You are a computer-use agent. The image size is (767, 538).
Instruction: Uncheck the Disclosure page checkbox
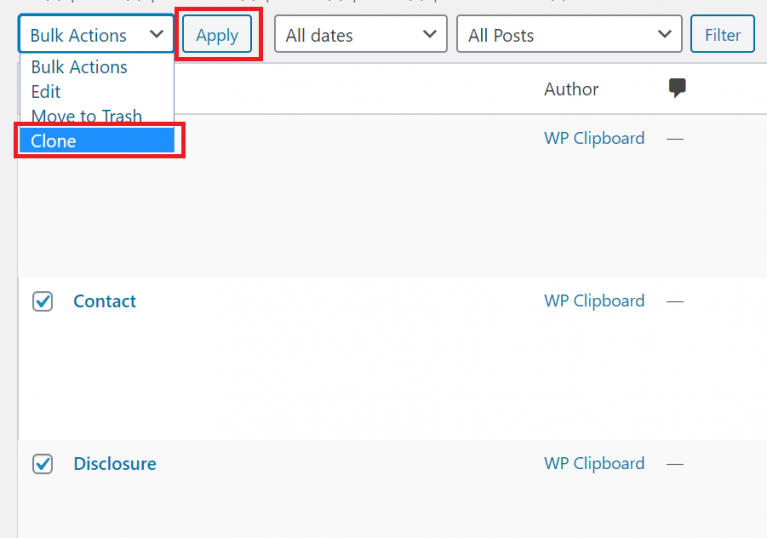click(43, 464)
